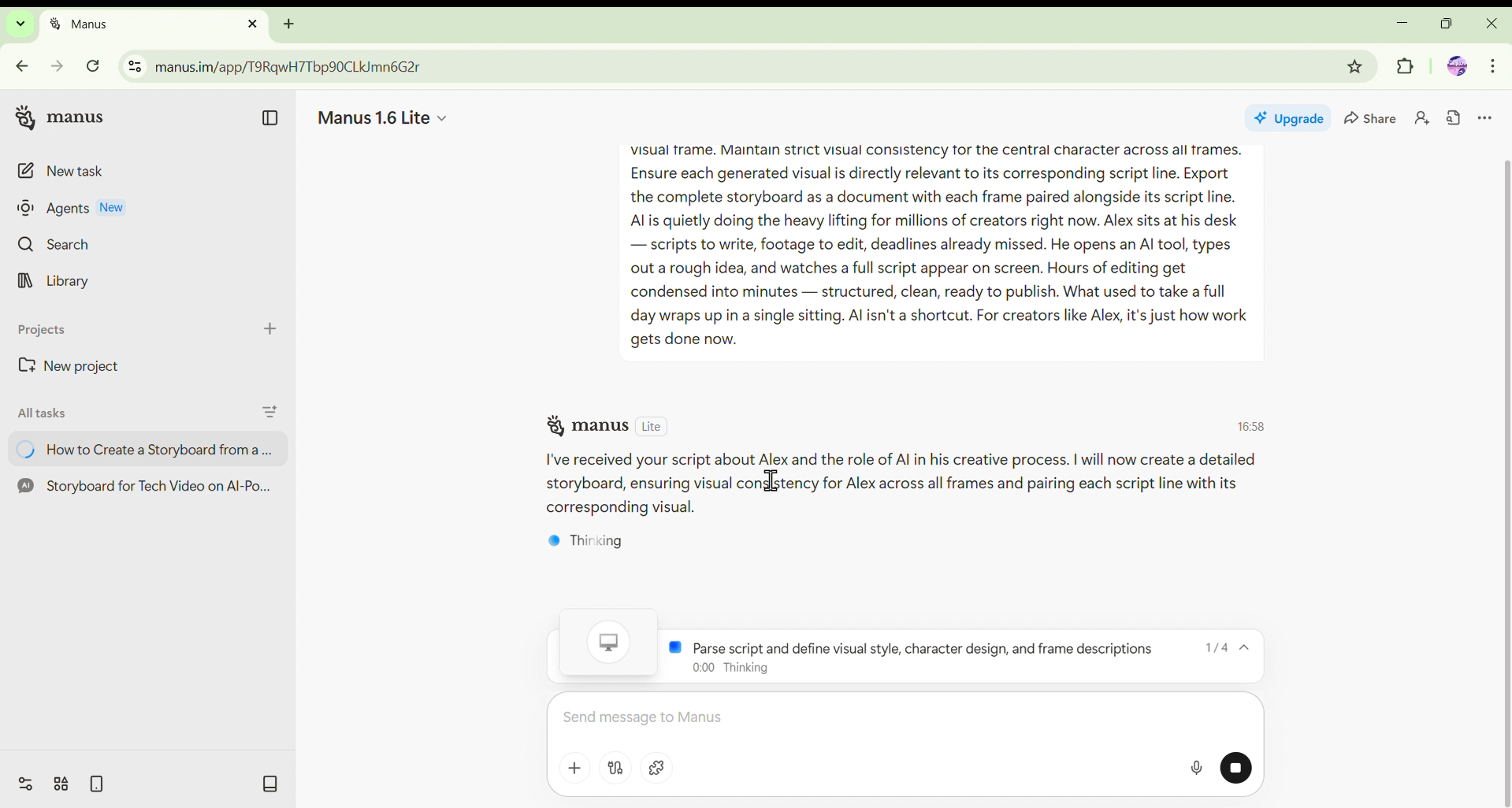Open a new browser tab
This screenshot has width=1512, height=808.
(289, 24)
